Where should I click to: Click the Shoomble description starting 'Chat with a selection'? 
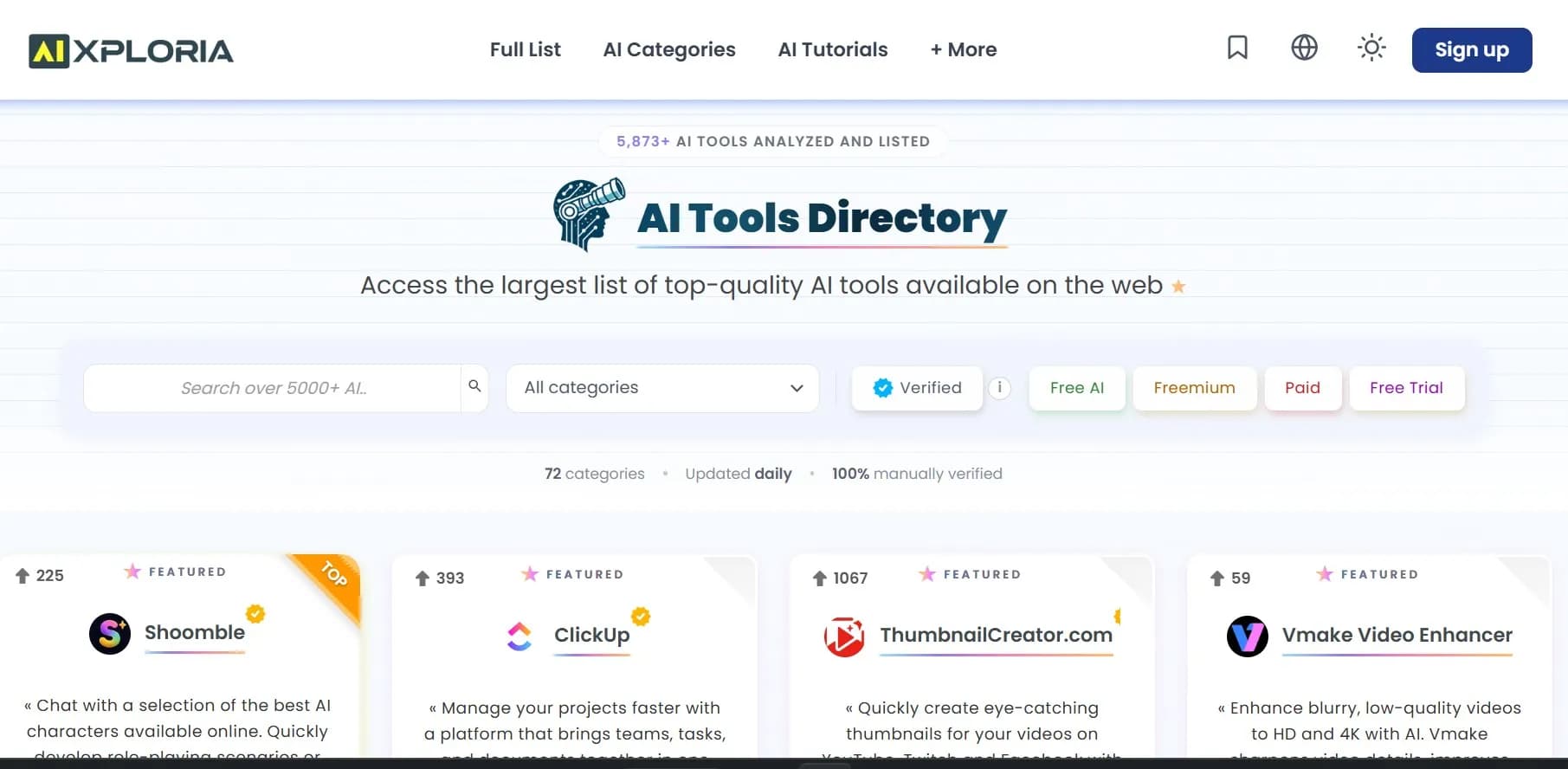[177, 727]
